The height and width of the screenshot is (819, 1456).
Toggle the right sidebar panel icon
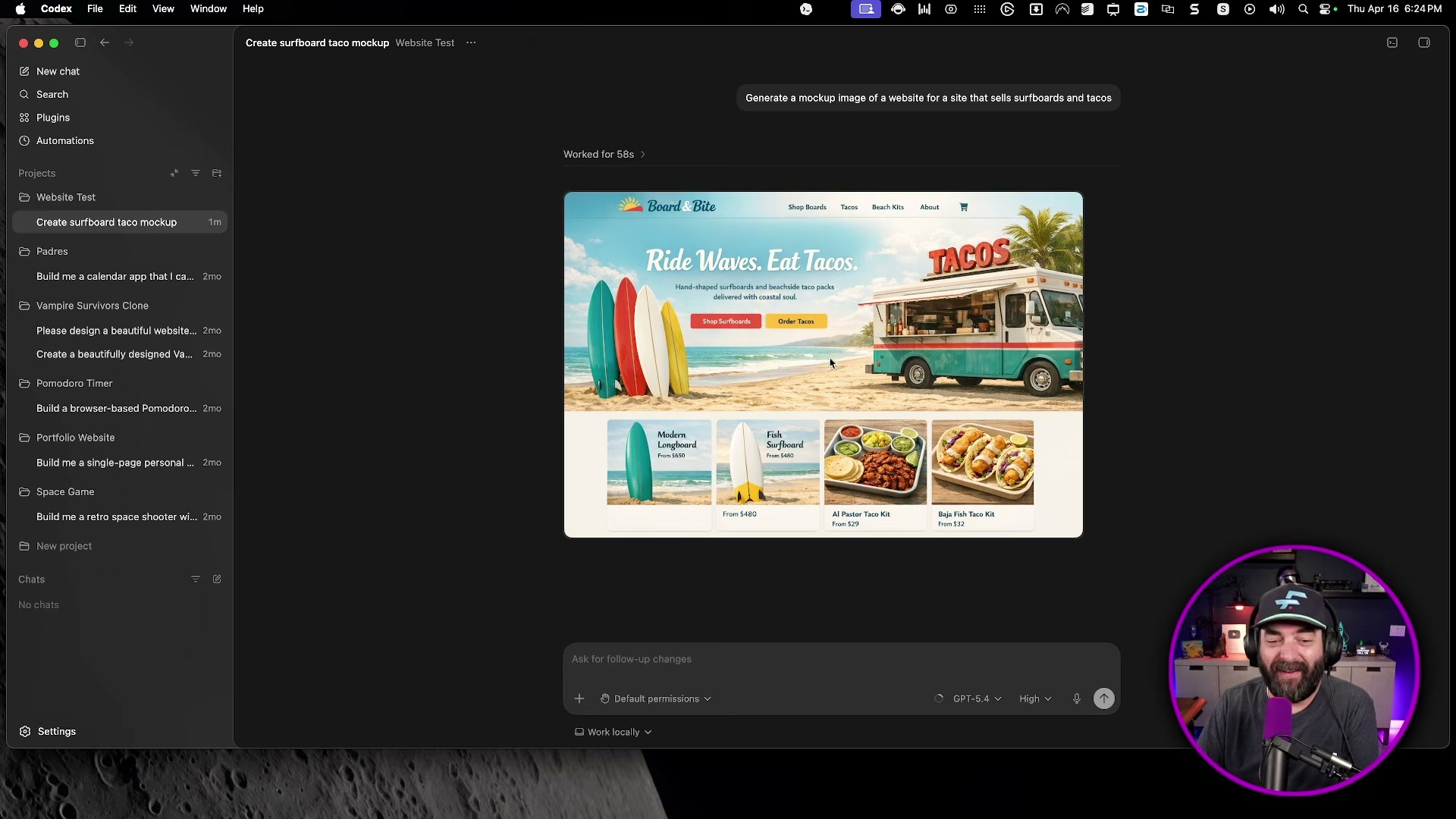(x=1423, y=42)
